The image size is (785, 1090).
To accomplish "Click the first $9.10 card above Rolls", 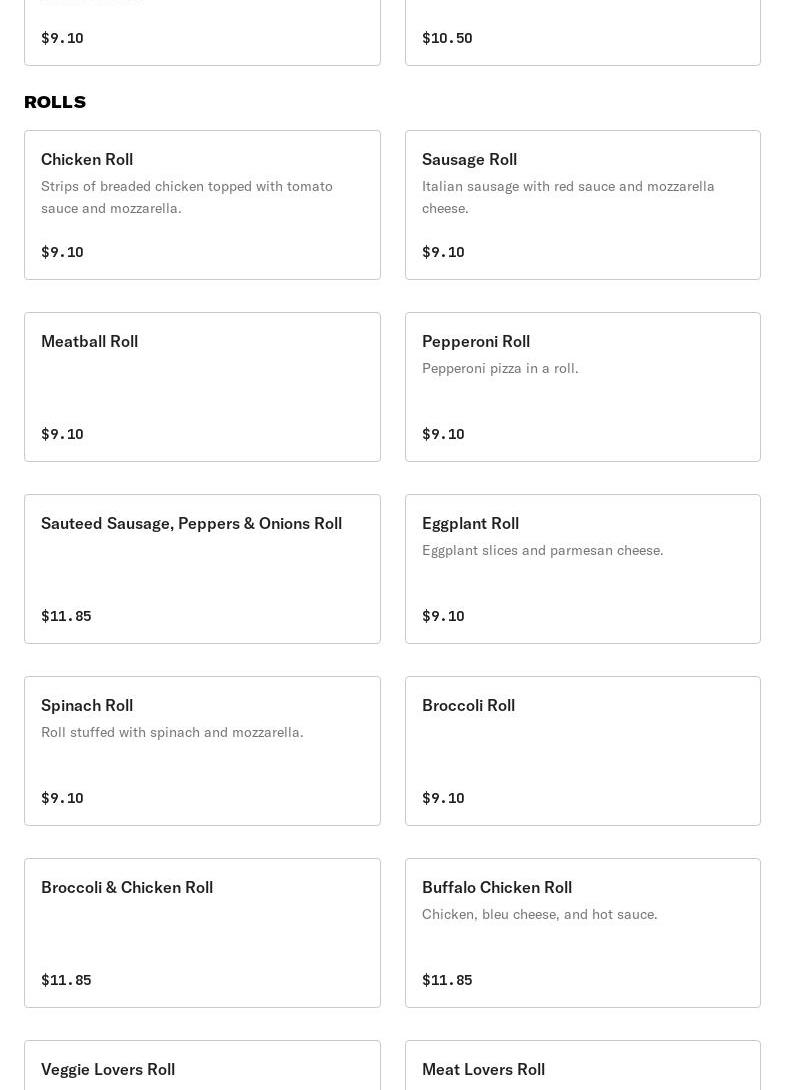I will coord(202,35).
